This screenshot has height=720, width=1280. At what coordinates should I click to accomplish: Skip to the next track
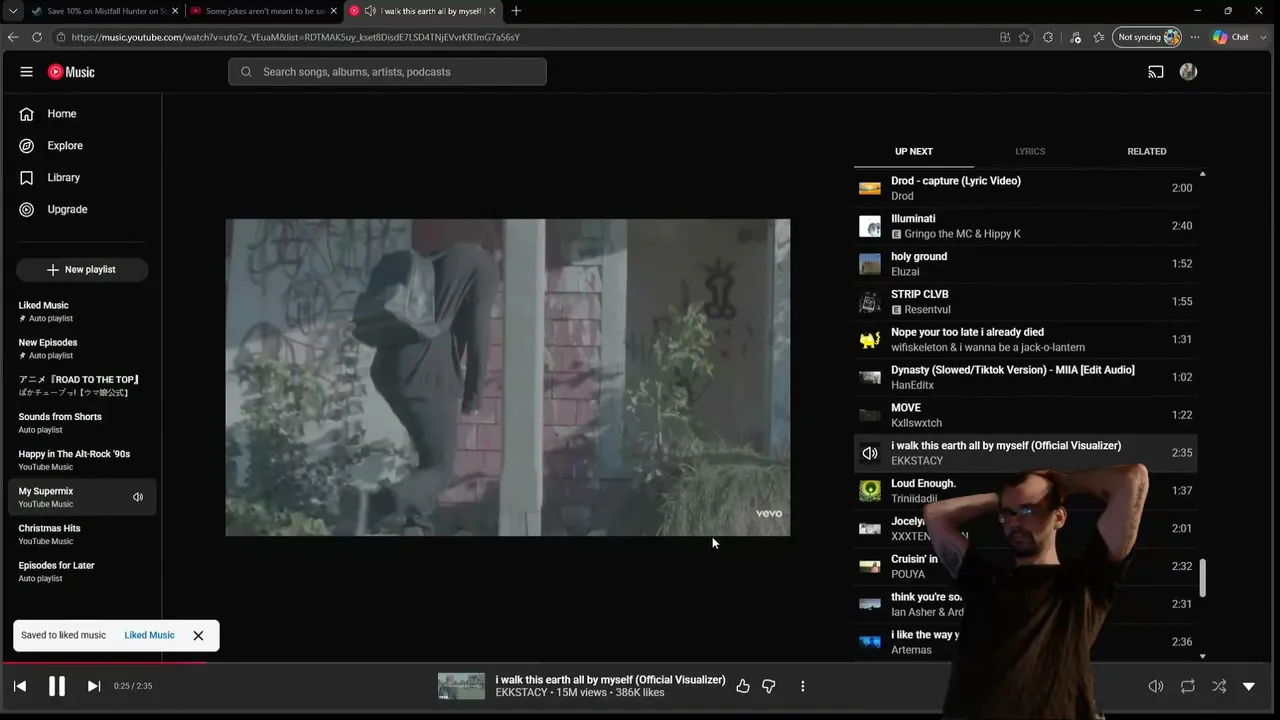pos(94,686)
